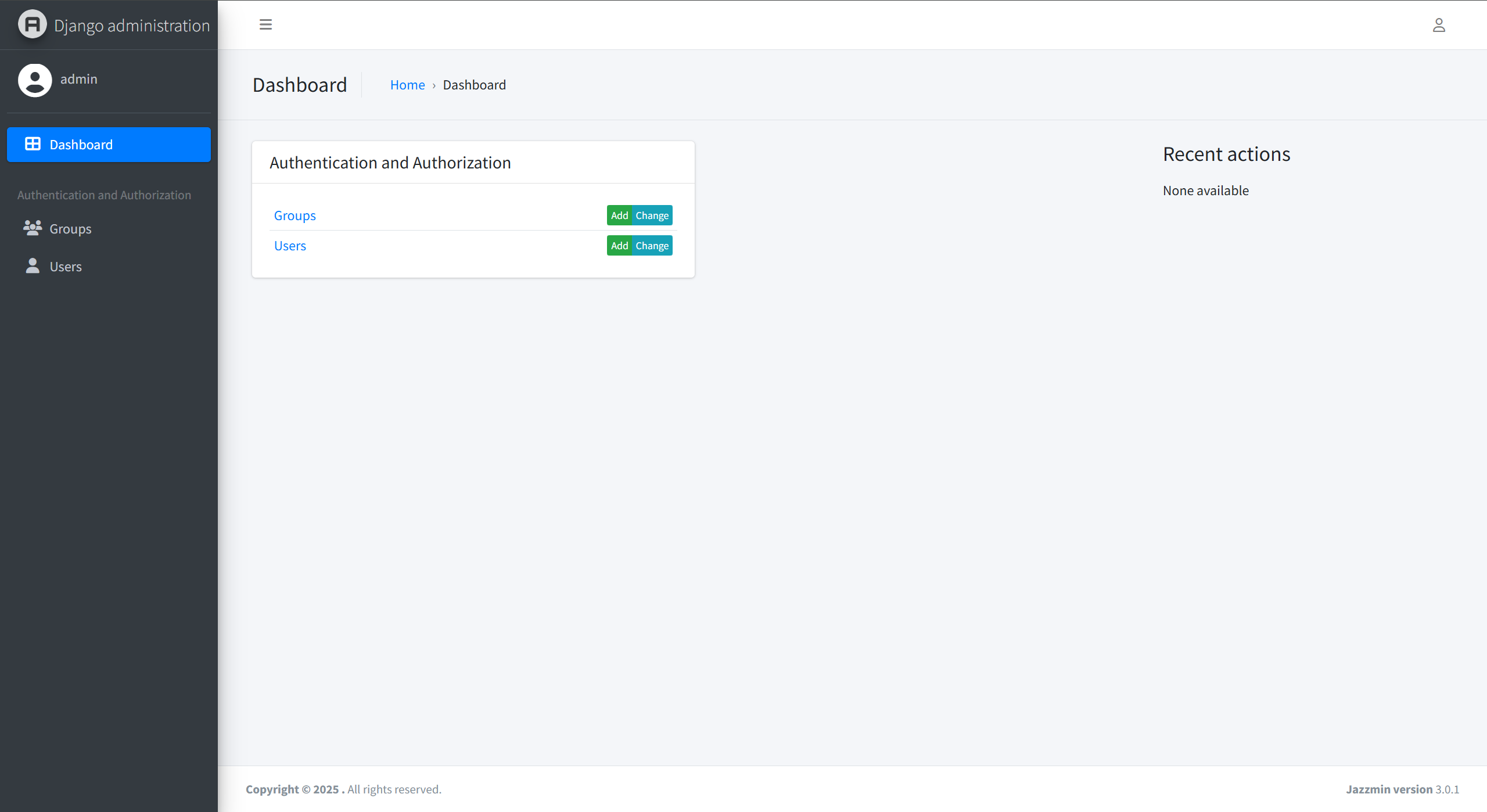Click the Add button for Users
Image resolution: width=1487 pixels, height=812 pixels.
pyautogui.click(x=619, y=246)
